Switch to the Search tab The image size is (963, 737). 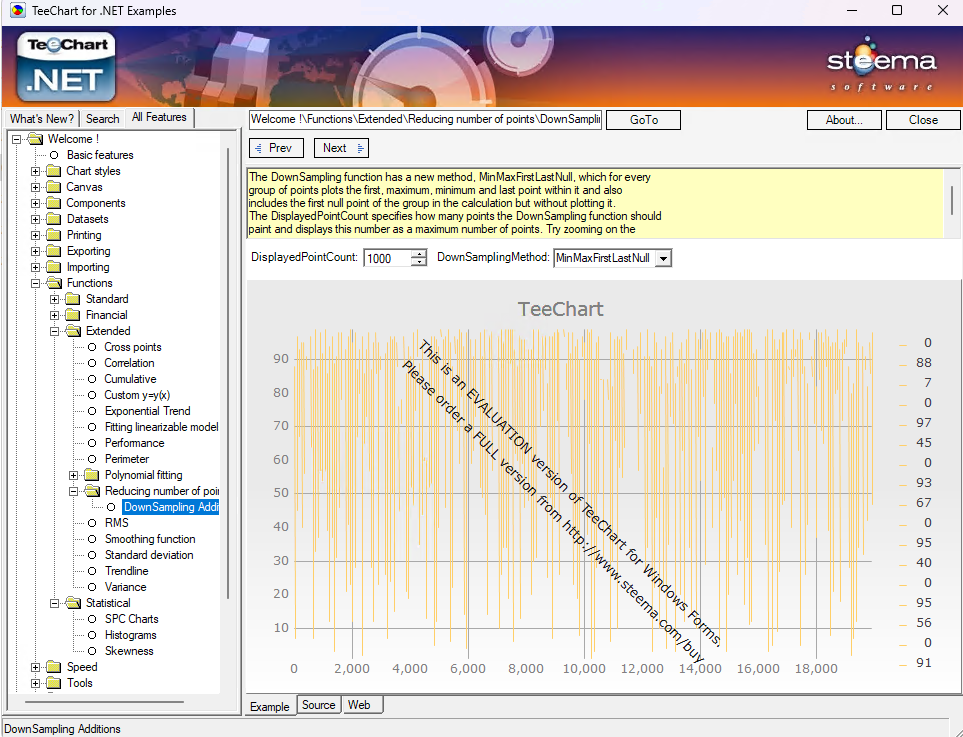(x=103, y=119)
